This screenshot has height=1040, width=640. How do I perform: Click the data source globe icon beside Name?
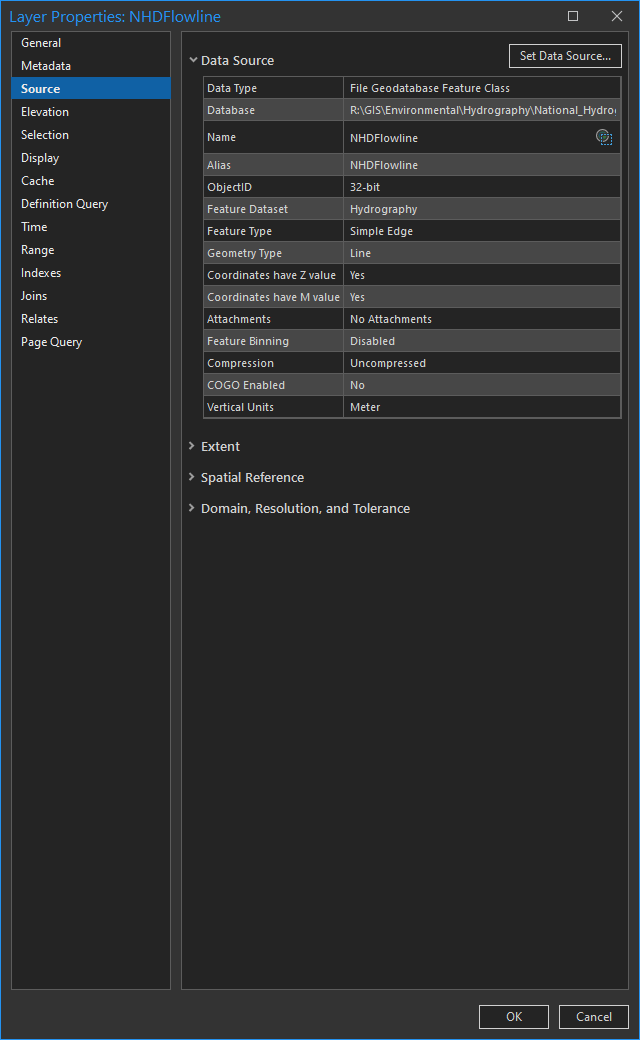point(604,137)
